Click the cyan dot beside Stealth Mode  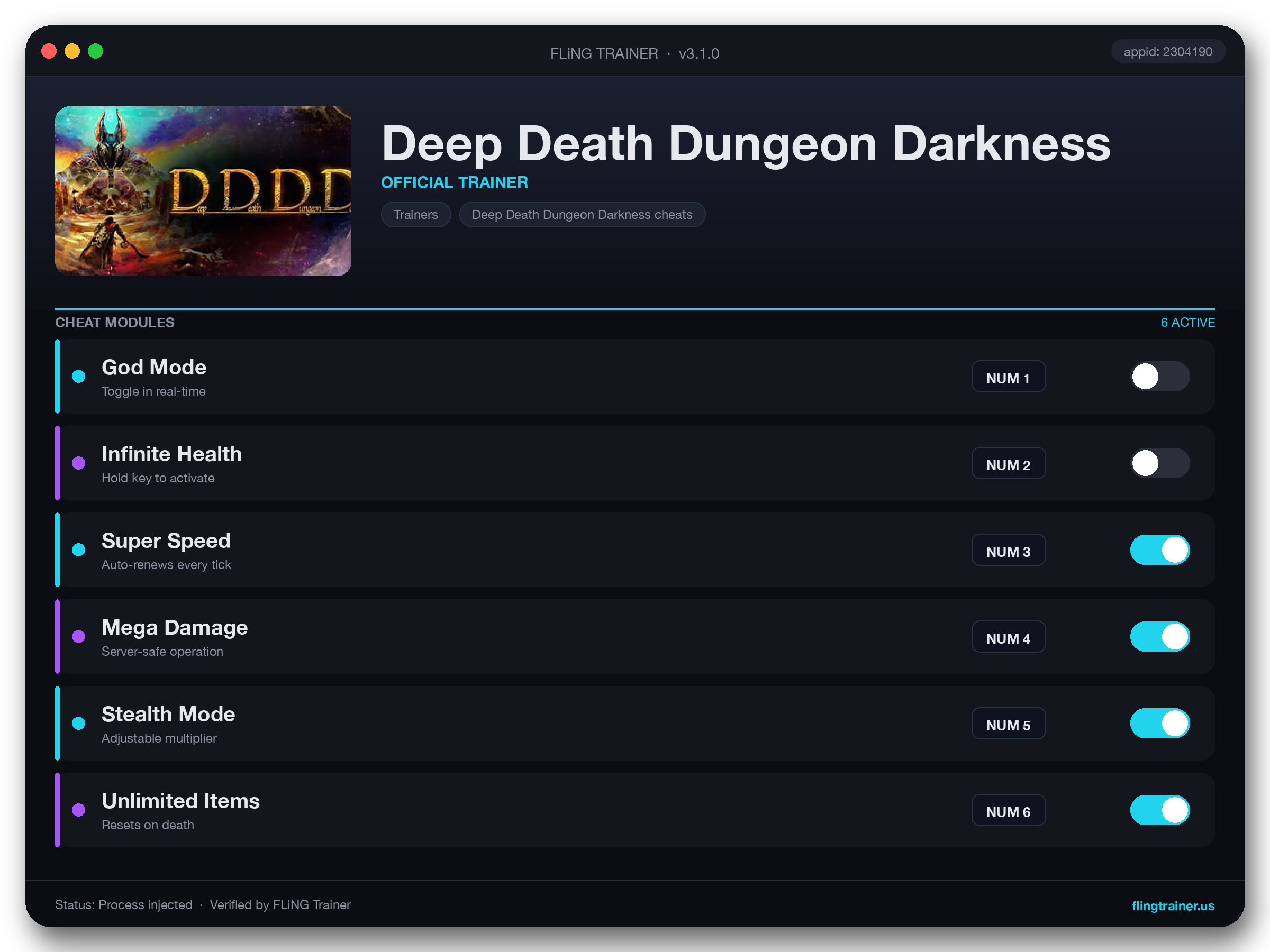click(x=79, y=723)
